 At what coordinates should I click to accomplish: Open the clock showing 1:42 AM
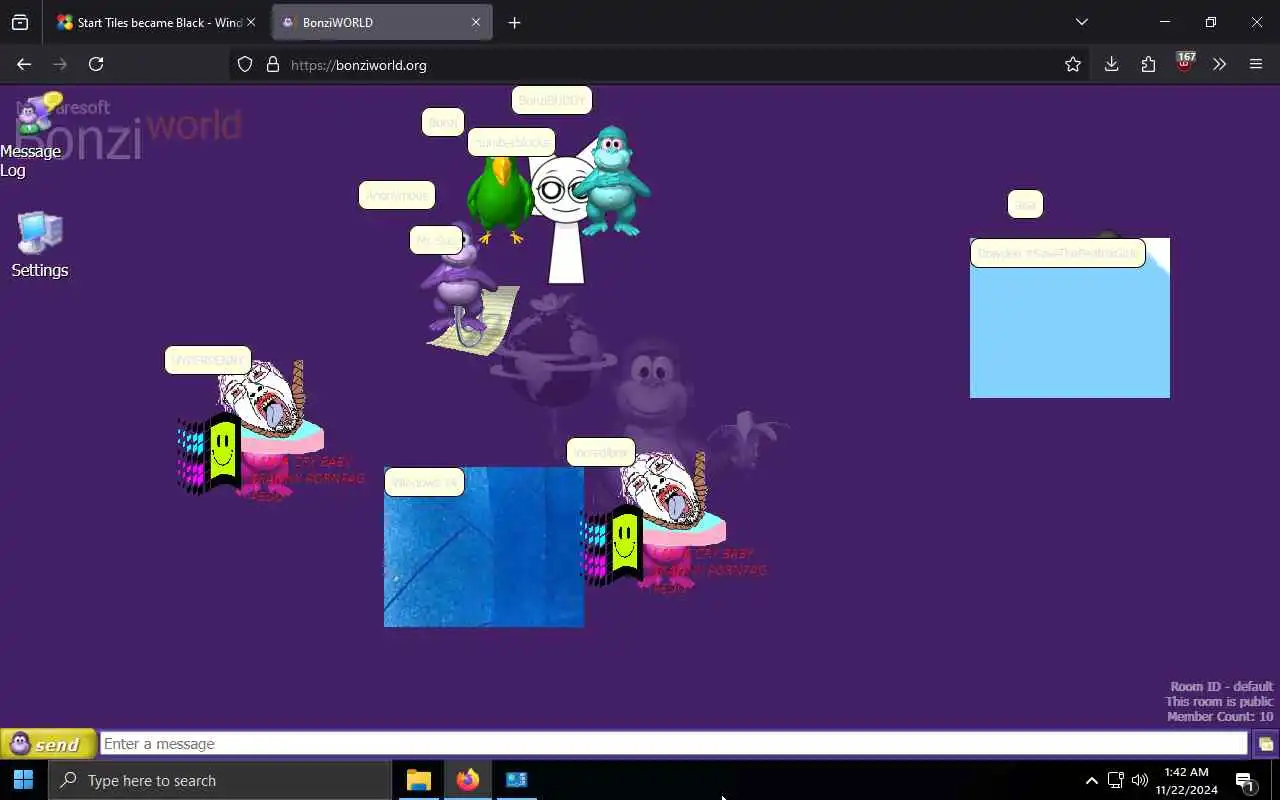click(x=1186, y=780)
